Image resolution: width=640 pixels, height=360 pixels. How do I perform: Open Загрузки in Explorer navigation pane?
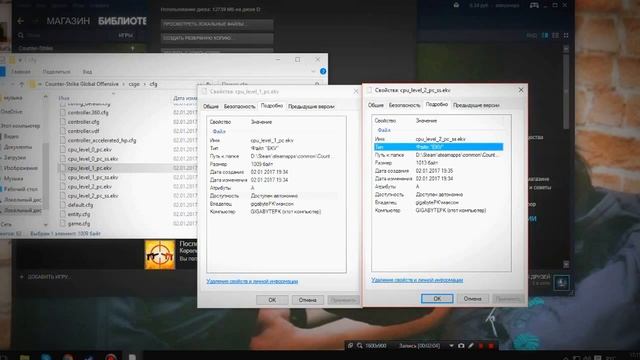(x=15, y=158)
